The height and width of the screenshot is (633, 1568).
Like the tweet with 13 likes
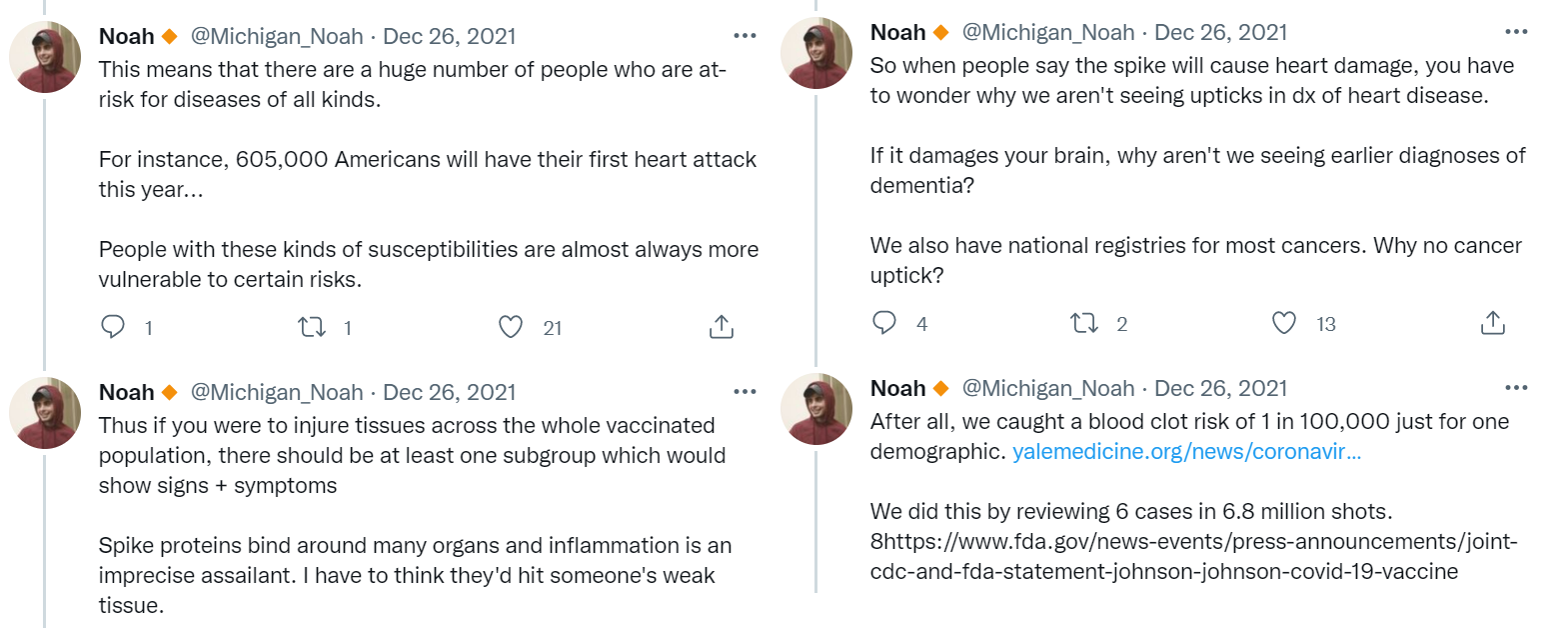coord(1283,323)
